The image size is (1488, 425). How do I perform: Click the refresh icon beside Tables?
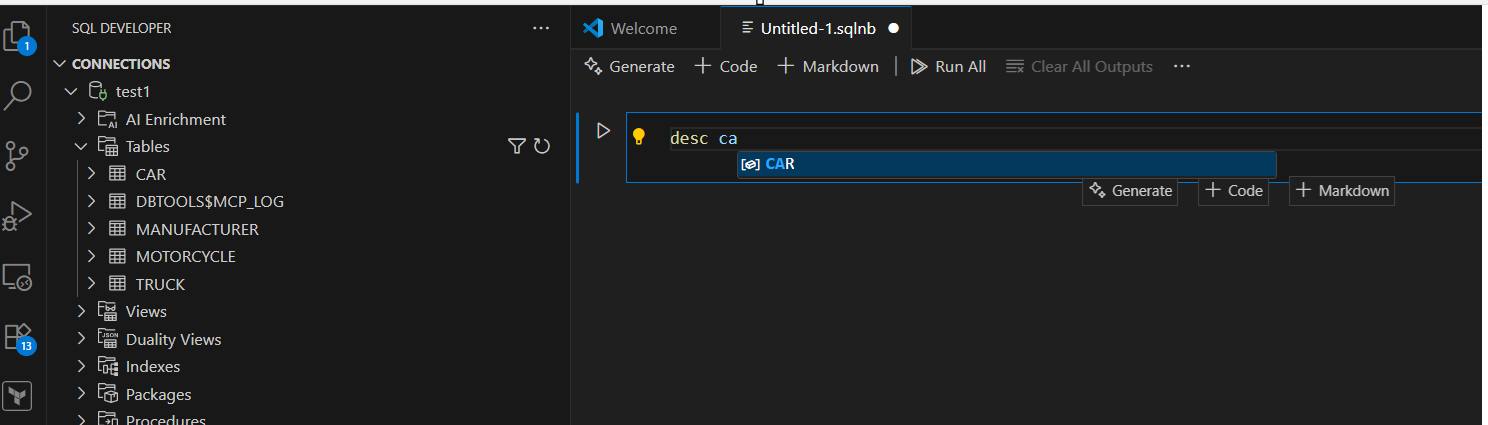(x=542, y=147)
